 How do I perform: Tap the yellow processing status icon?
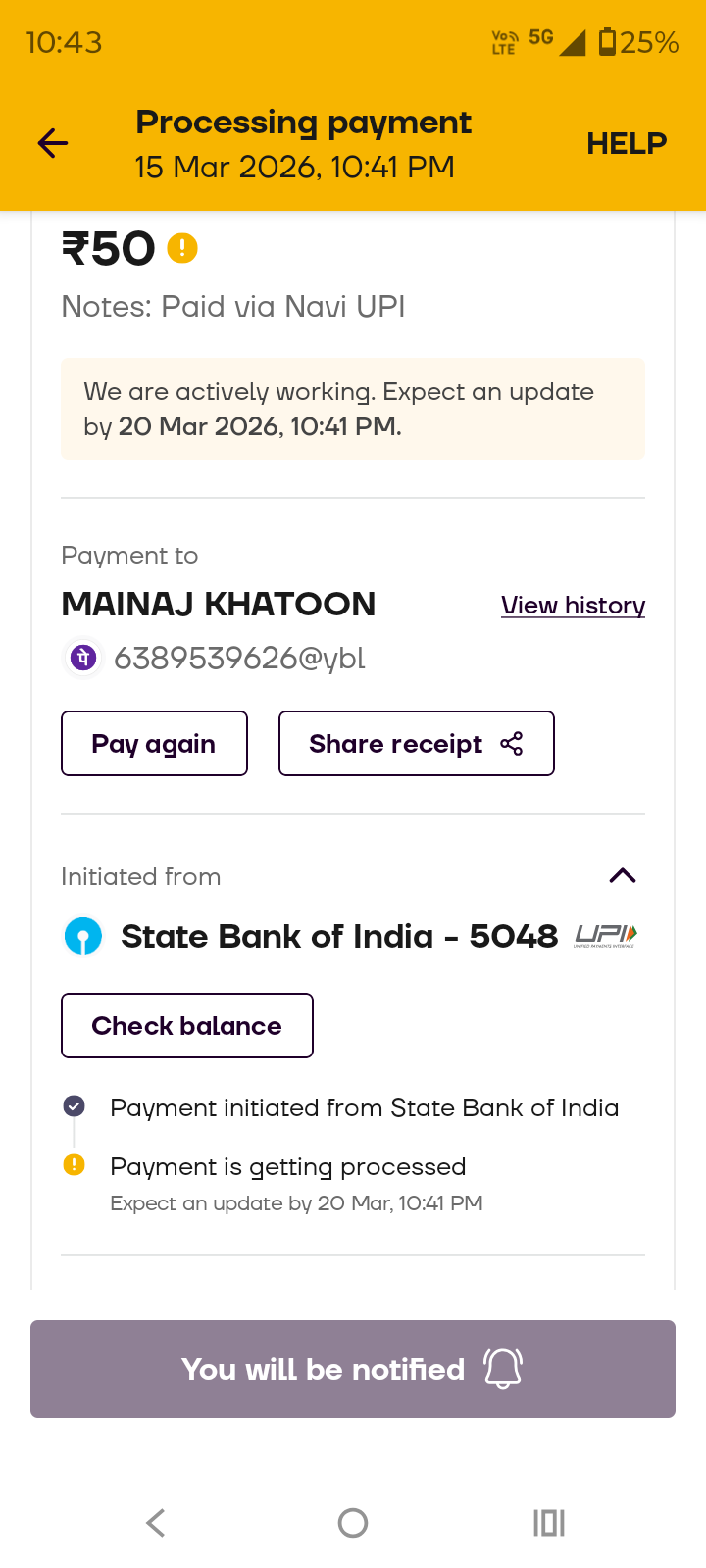coord(74,1165)
